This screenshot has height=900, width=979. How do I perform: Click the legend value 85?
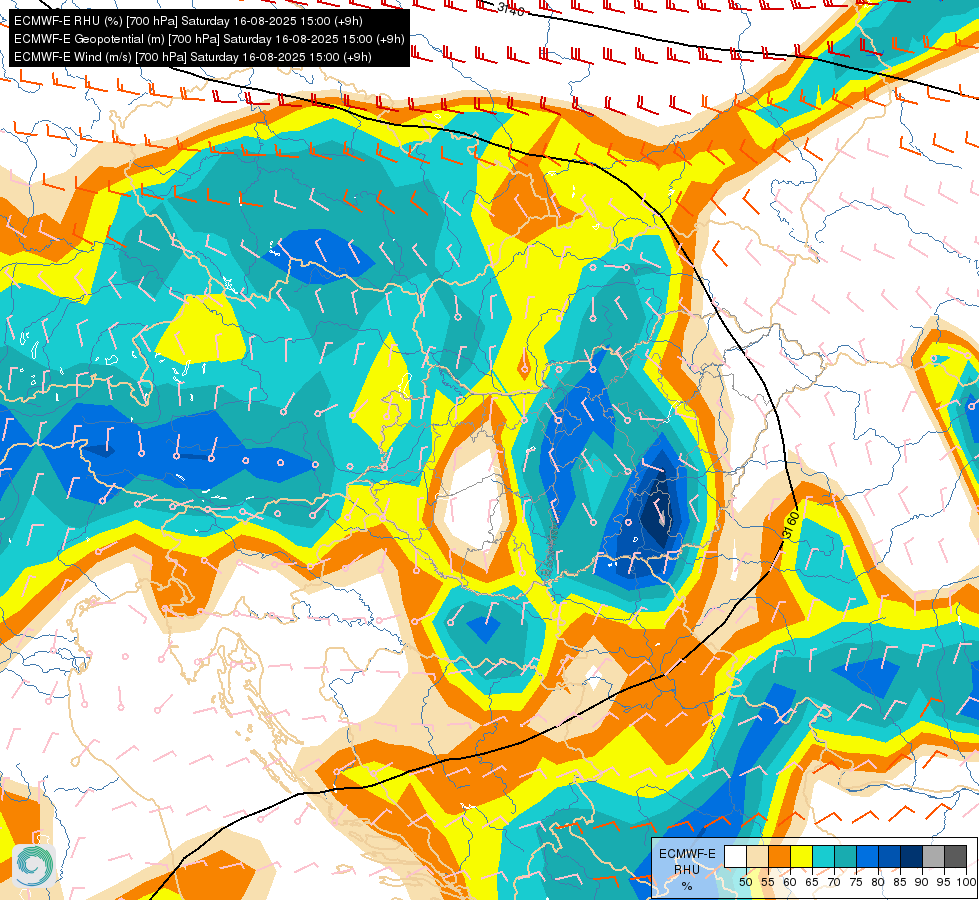(900, 882)
